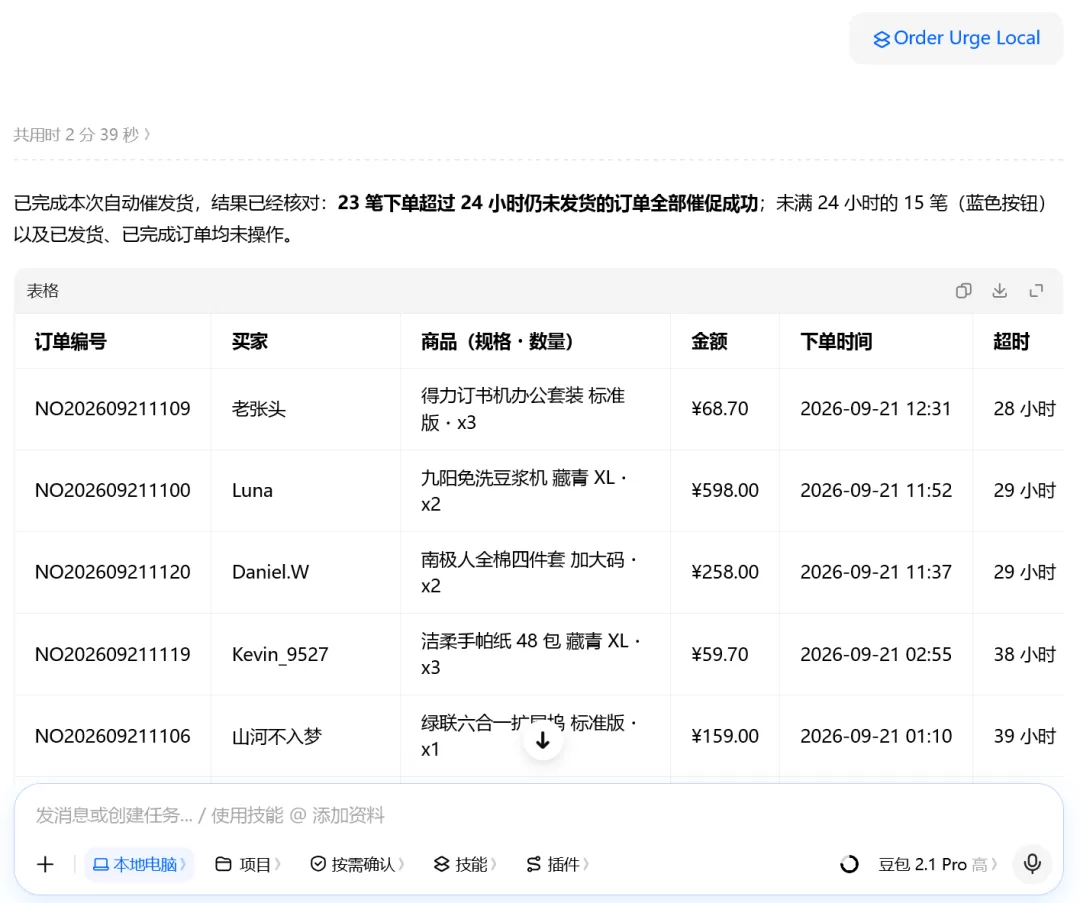1080x903 pixels.
Task: Expand the elapsed time 共用时 2 分 39 秒 details
Action: (x=82, y=134)
